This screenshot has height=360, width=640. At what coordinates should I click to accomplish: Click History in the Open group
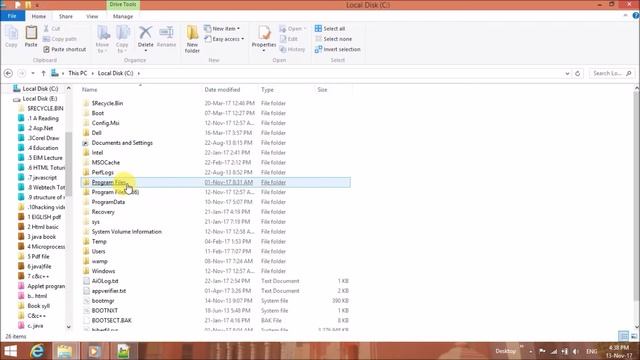(292, 49)
